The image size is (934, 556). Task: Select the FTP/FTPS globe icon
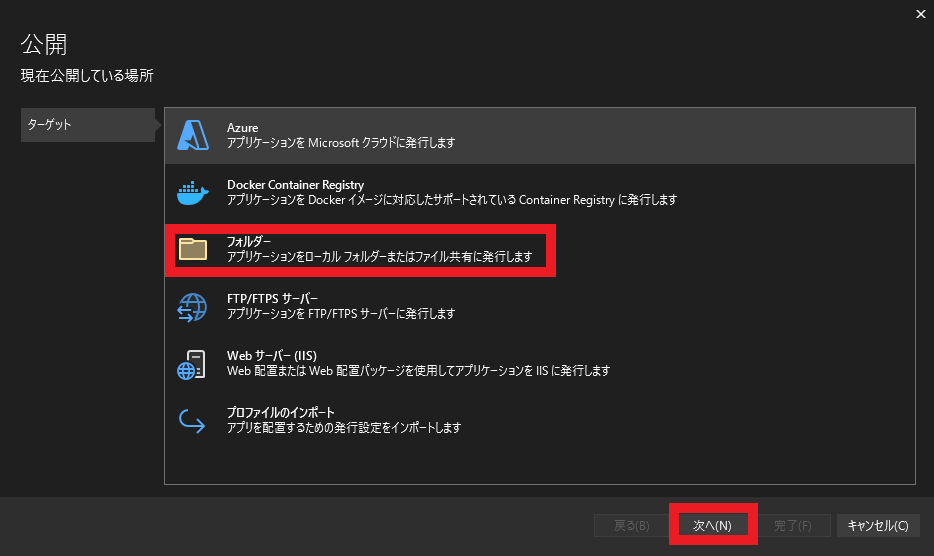(192, 307)
